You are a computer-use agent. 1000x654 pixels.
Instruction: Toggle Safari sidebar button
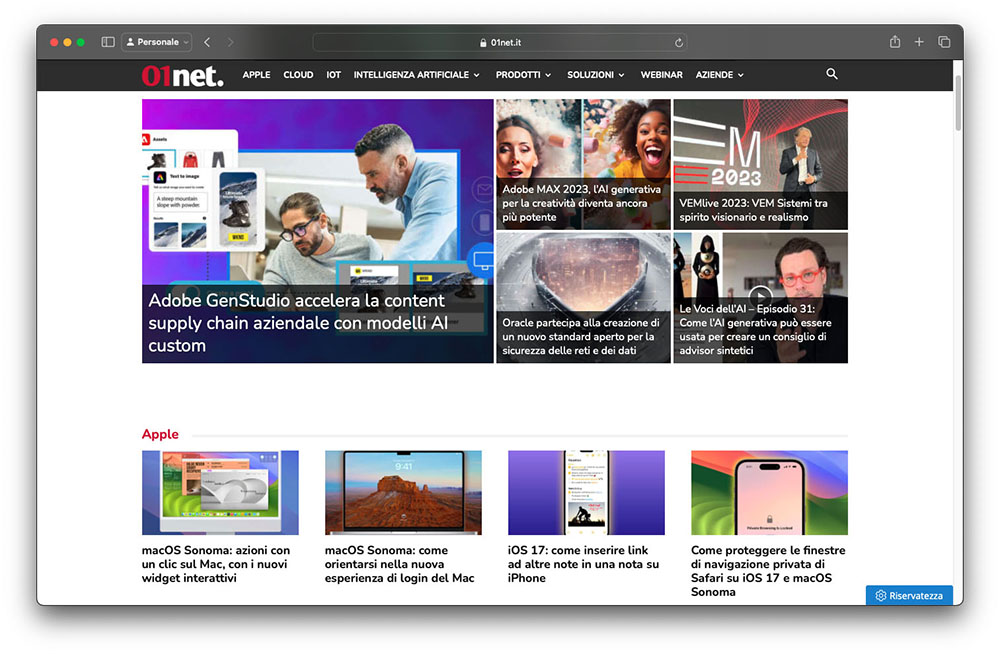(x=108, y=42)
